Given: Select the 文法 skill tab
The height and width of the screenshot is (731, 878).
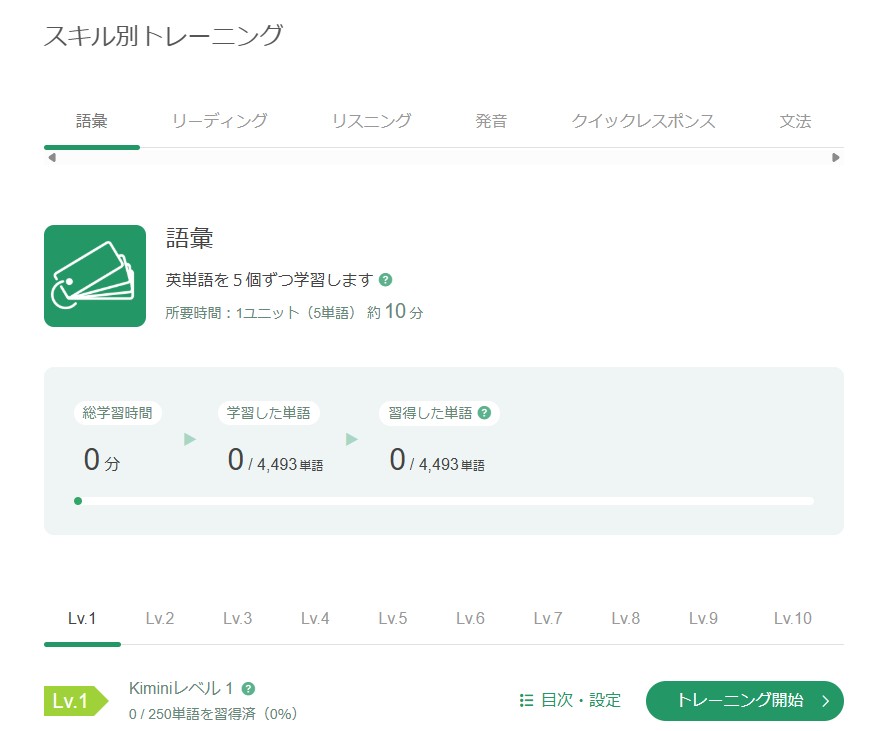Looking at the screenshot, I should [795, 121].
